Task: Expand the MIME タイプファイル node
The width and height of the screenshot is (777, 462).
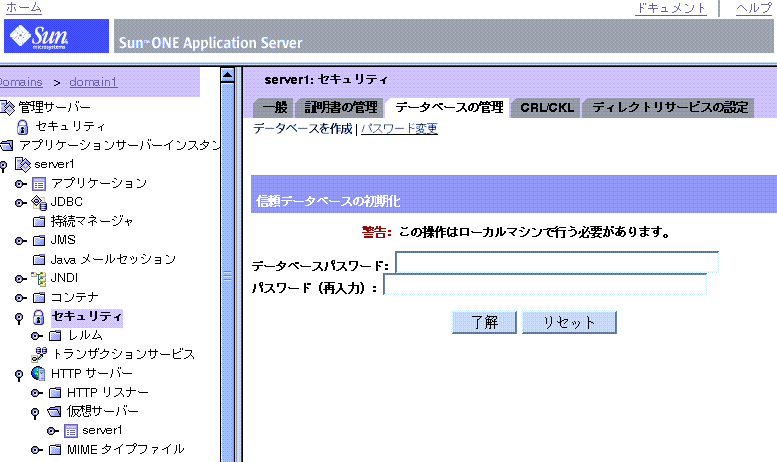Action: 37,451
